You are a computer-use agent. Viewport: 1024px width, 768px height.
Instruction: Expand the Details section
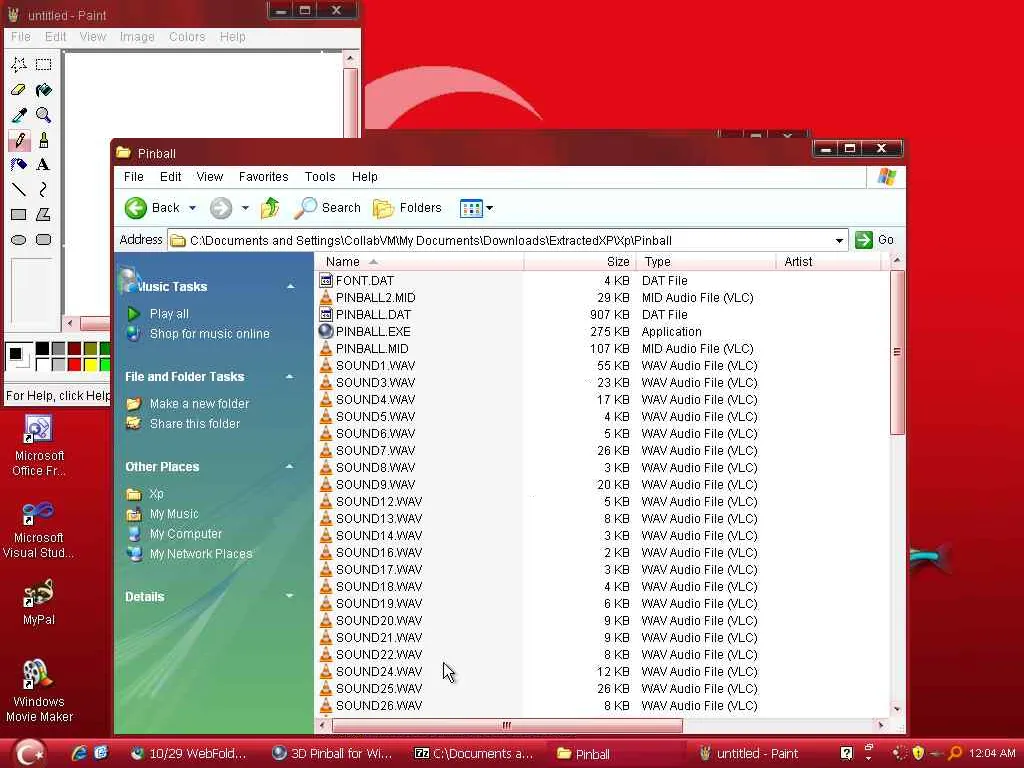pyautogui.click(x=290, y=596)
